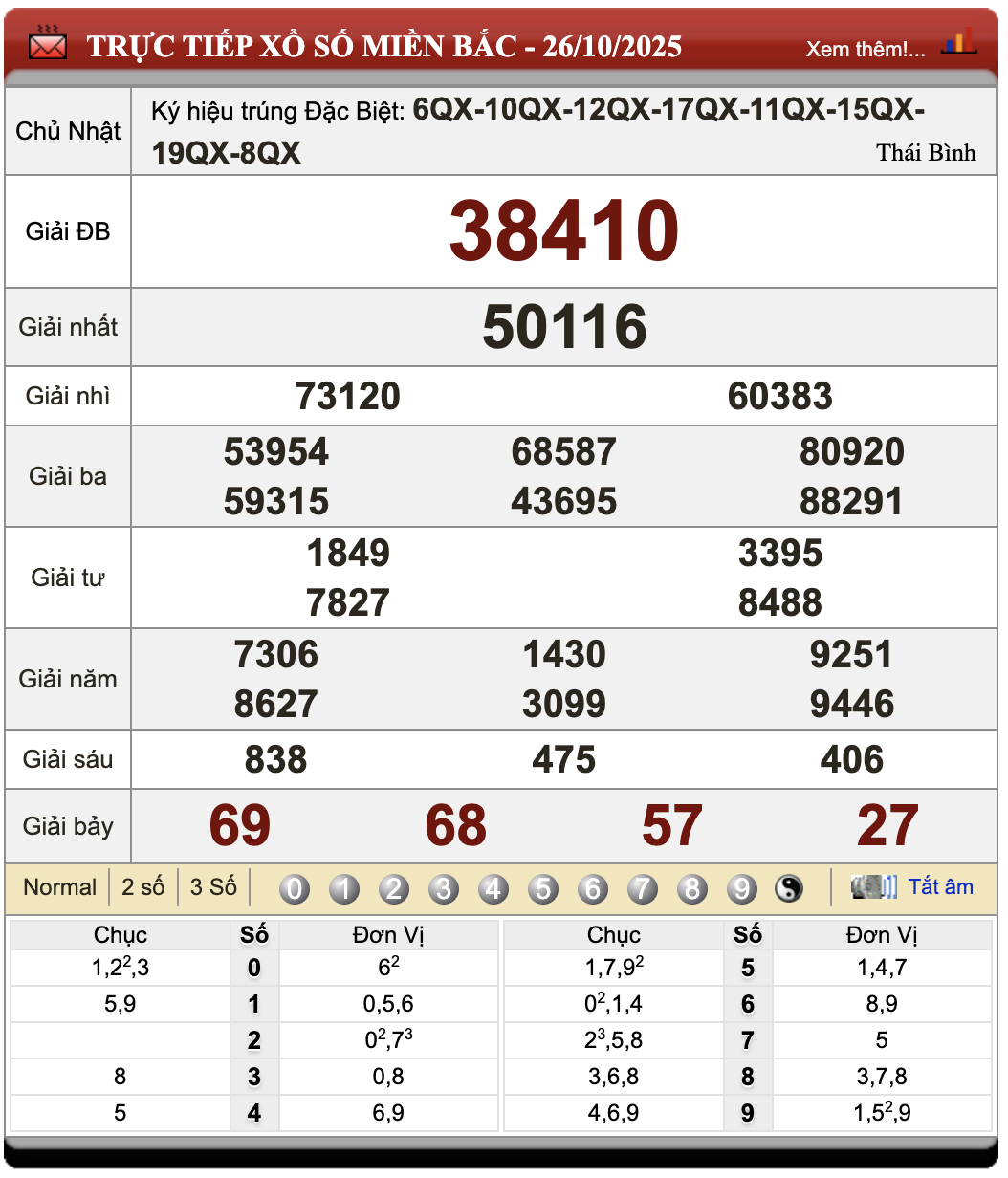Switch to the 3 Số display tab
The image size is (1008, 1178).
tap(213, 887)
